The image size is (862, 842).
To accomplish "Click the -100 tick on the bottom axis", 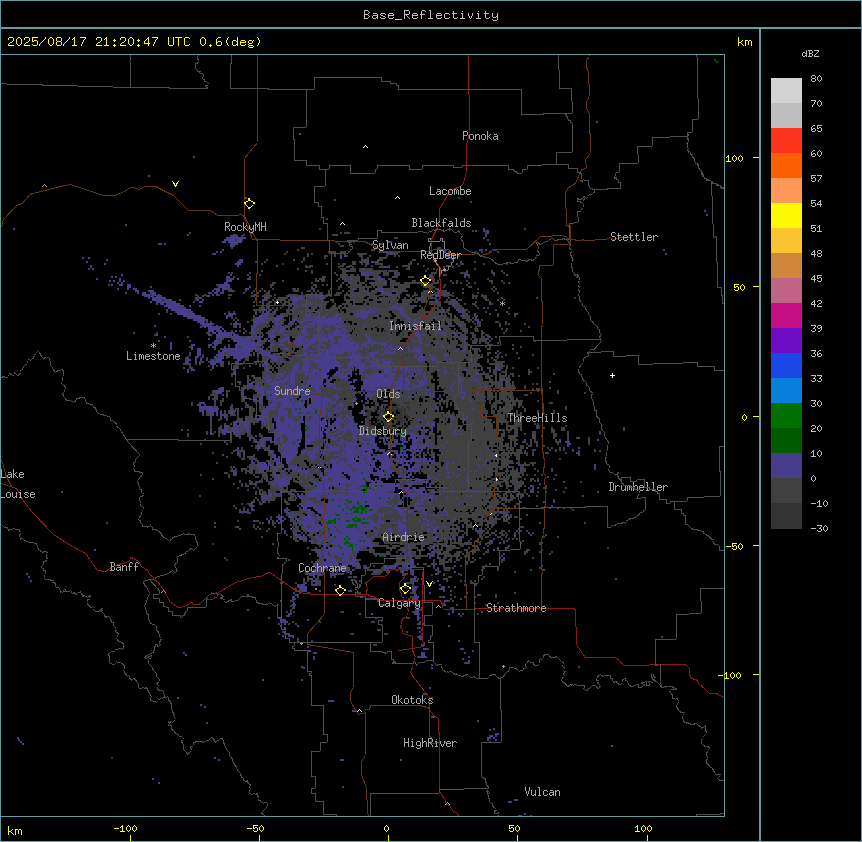I will pyautogui.click(x=125, y=829).
